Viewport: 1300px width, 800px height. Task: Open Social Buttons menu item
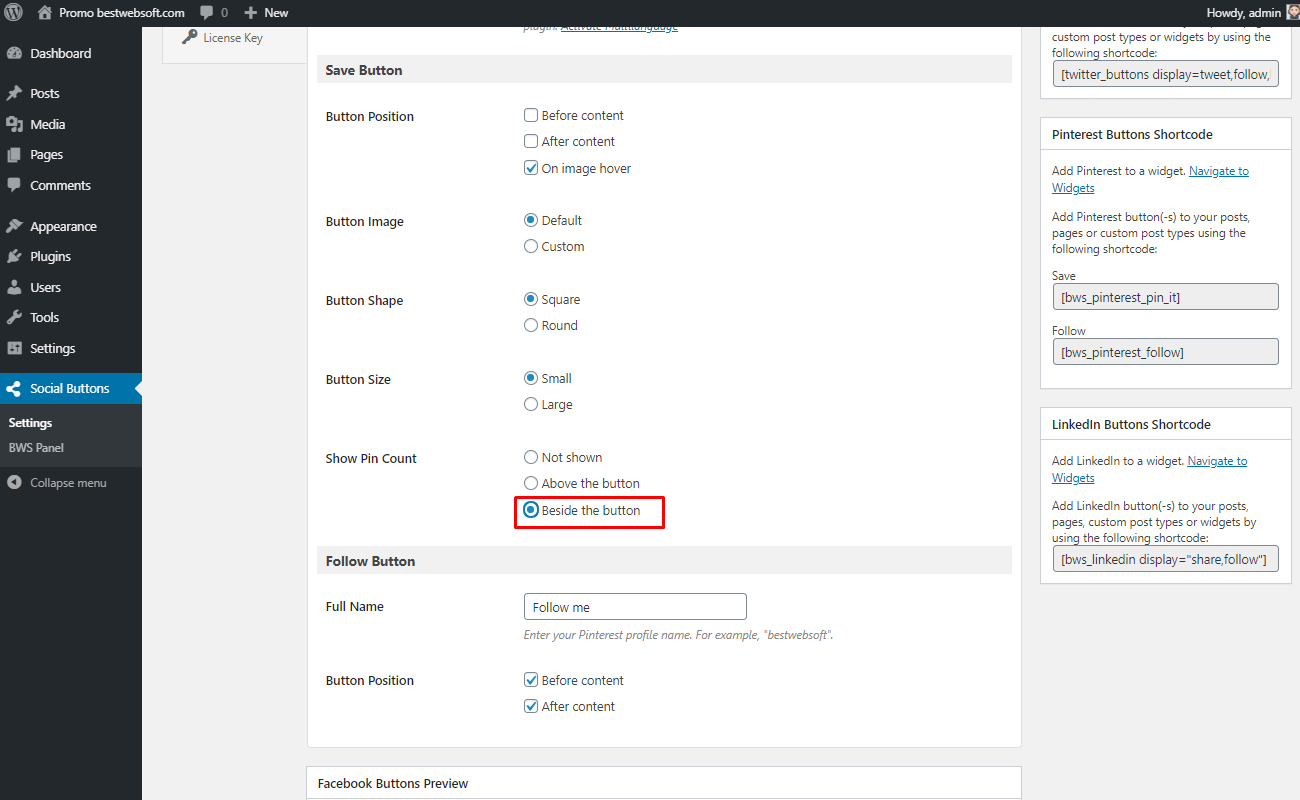click(x=70, y=388)
